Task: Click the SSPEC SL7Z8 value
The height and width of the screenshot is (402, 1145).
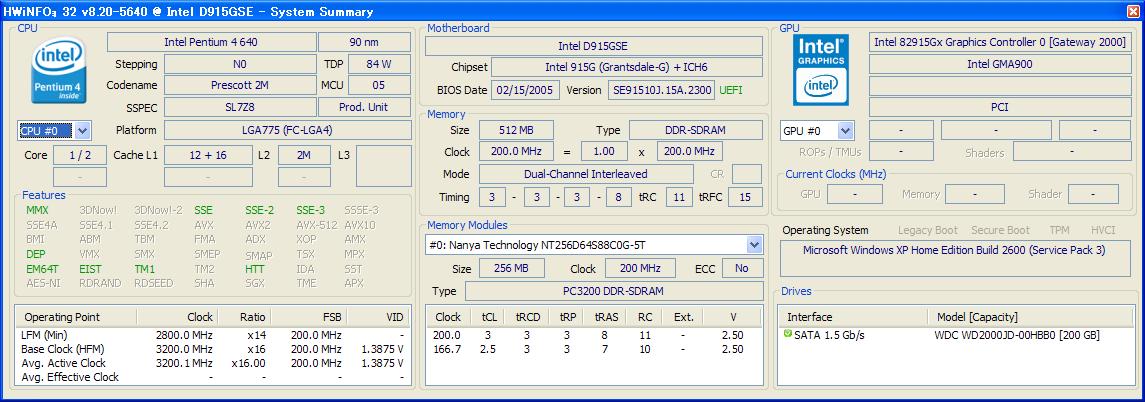Action: coord(240,107)
